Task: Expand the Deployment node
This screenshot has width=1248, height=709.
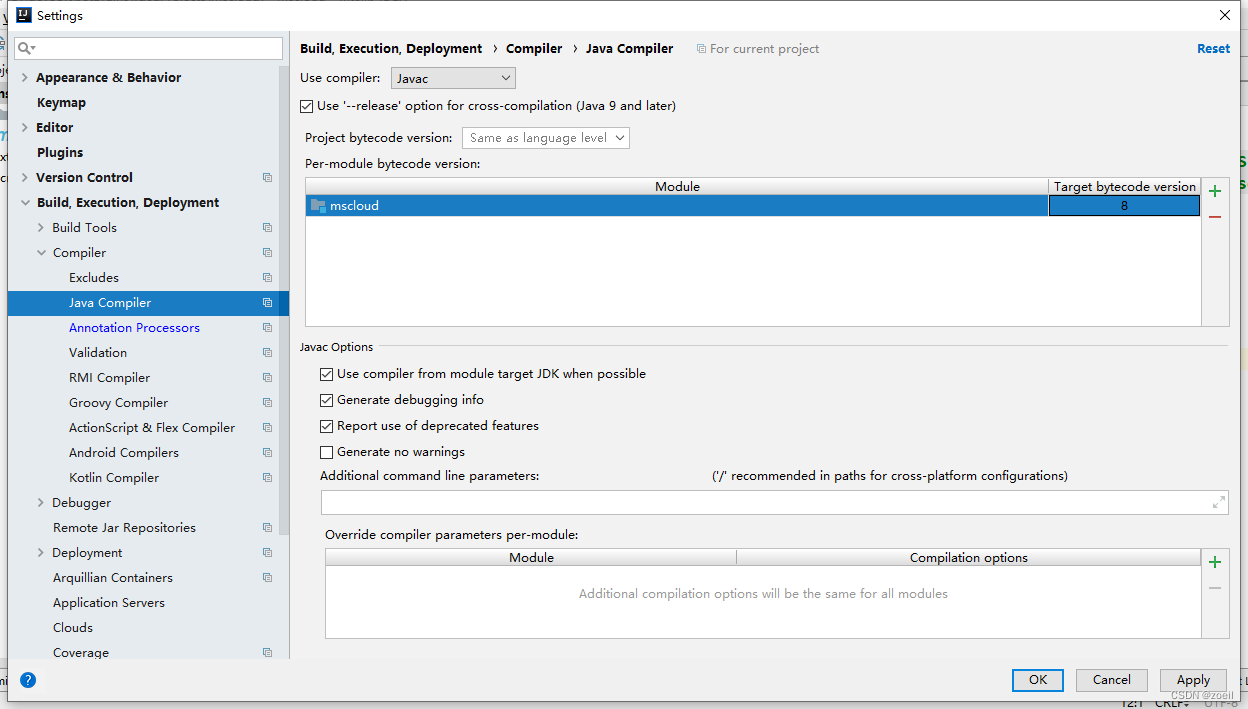Action: click(41, 553)
